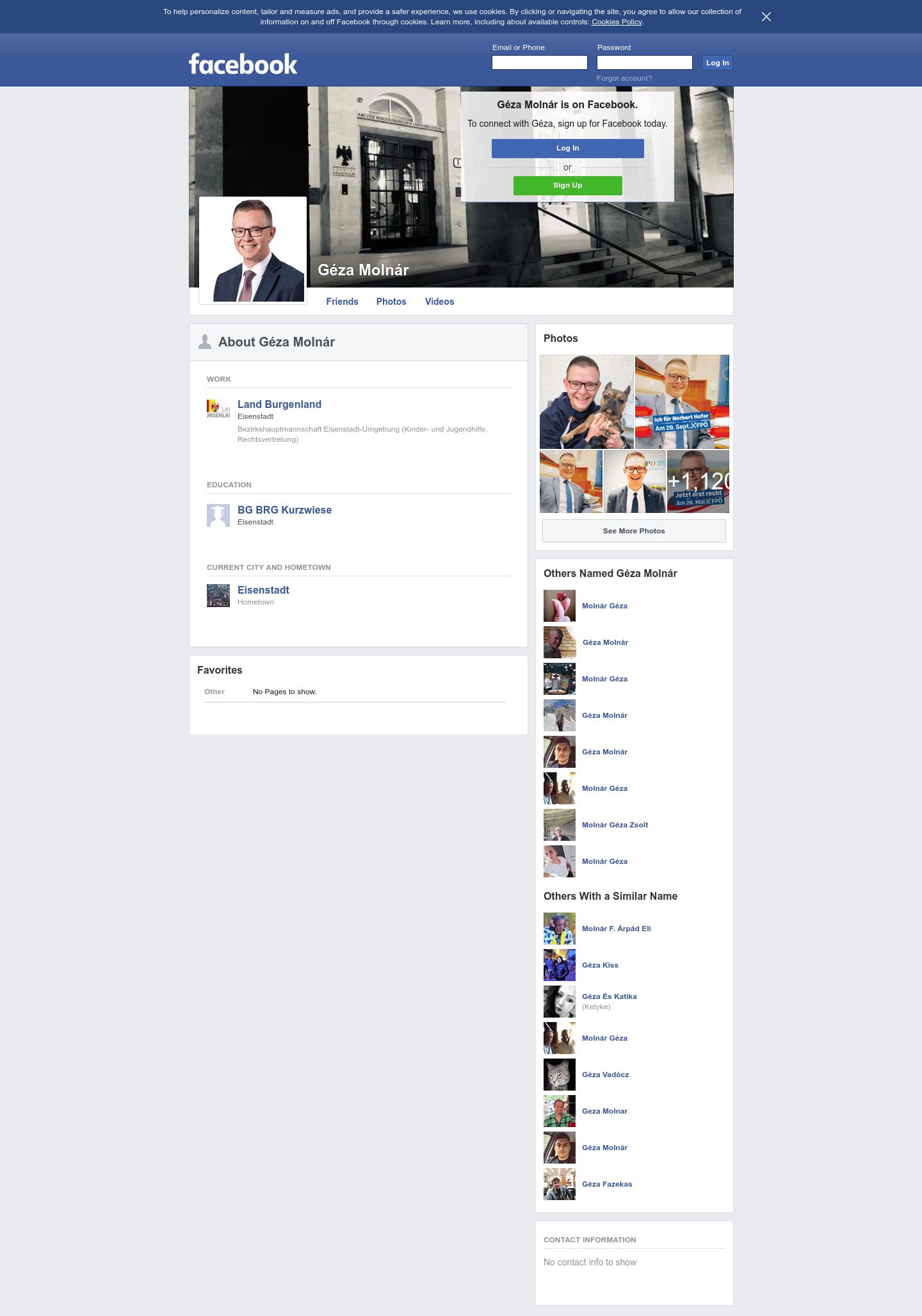Open the Forgot account? link

pos(624,78)
